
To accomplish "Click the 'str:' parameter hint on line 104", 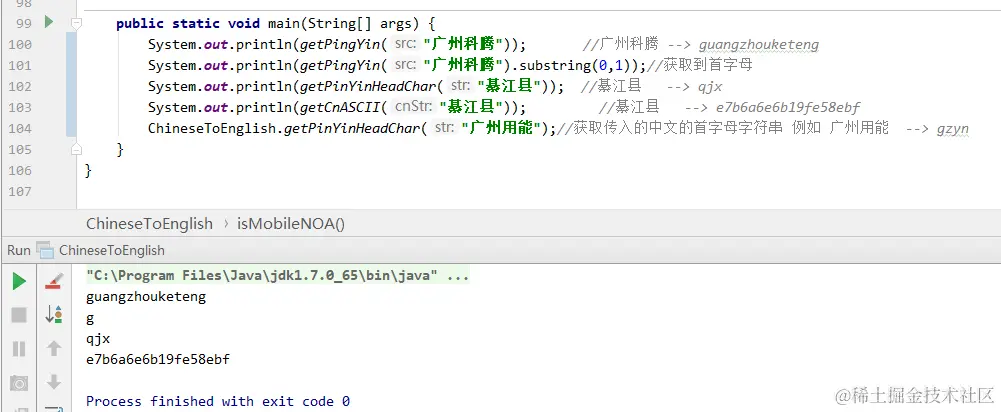I will point(444,127).
